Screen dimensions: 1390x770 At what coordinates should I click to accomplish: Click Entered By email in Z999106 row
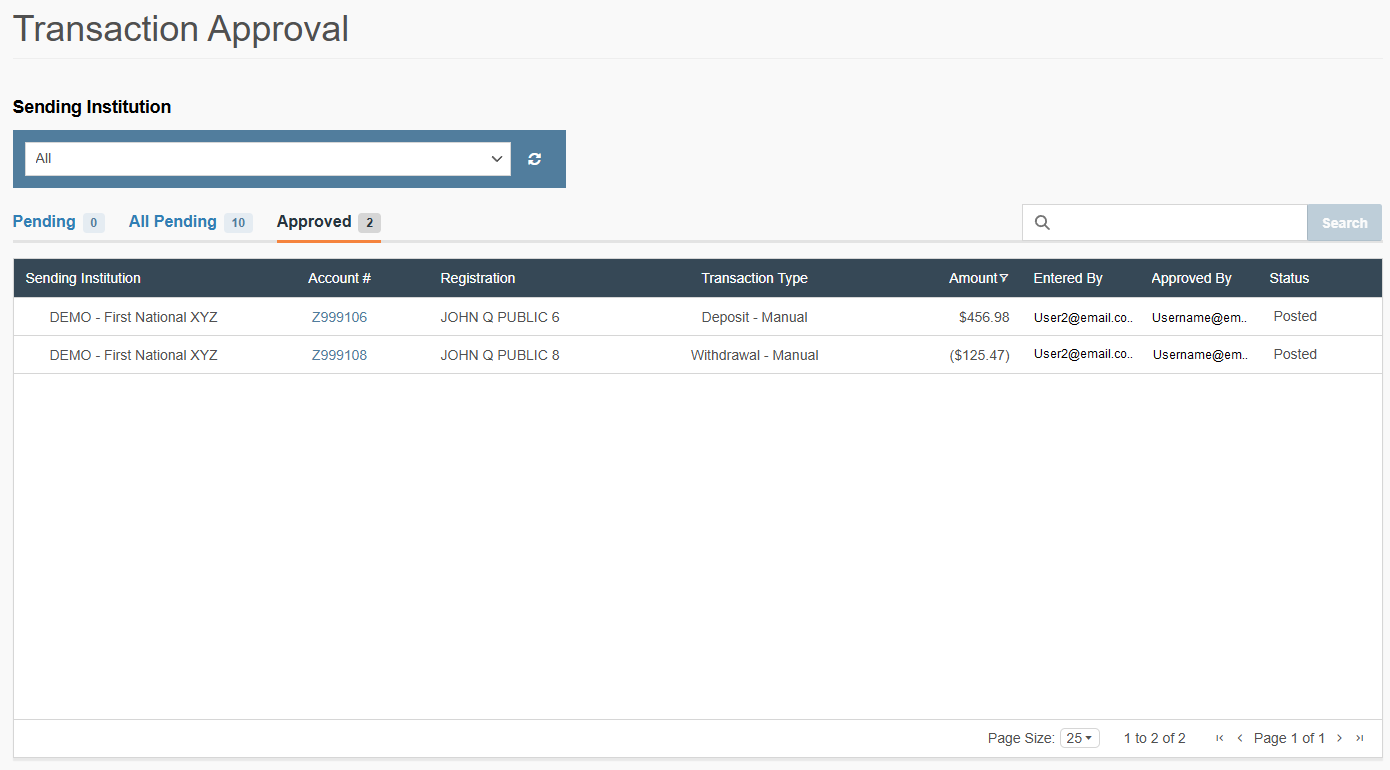tap(1083, 317)
